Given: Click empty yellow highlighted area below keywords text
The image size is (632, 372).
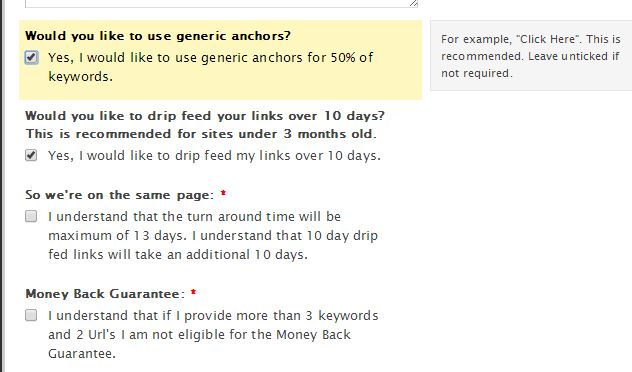Looking at the screenshot, I should click(x=242, y=91).
